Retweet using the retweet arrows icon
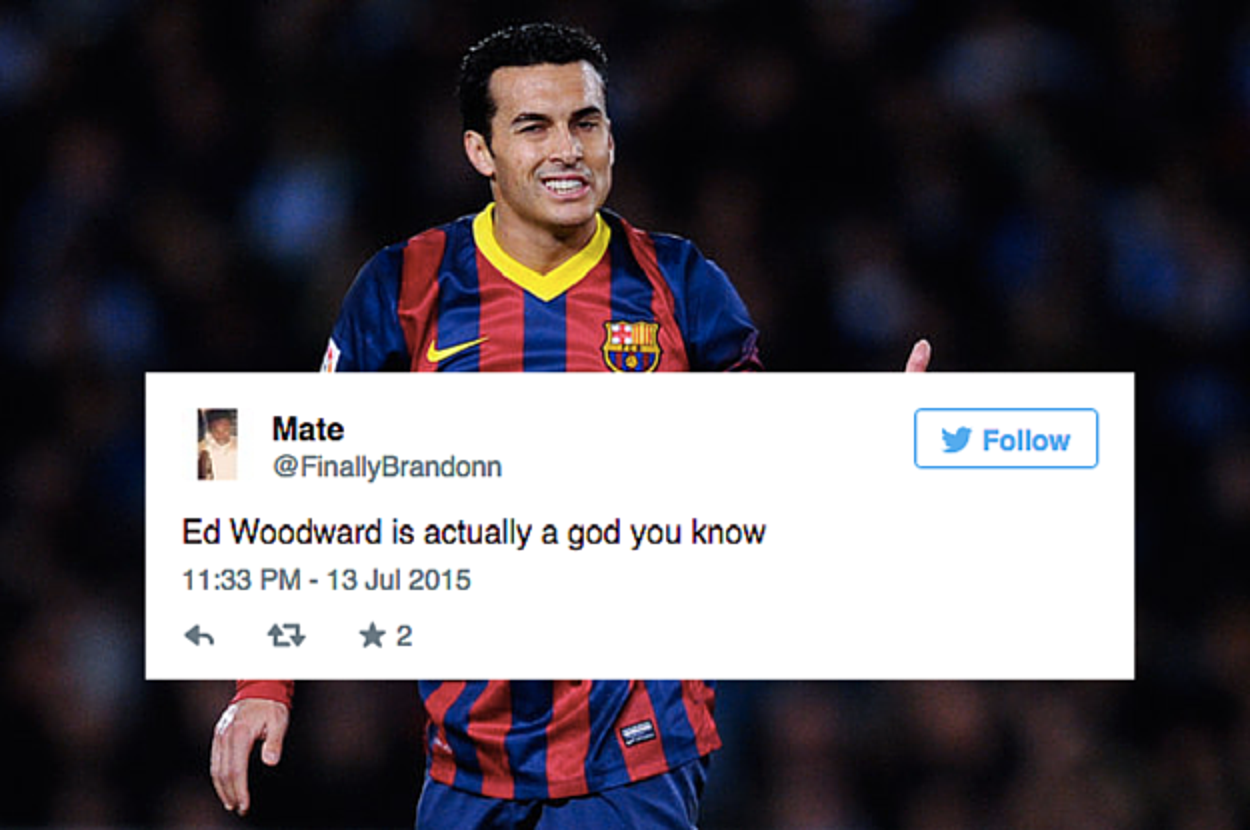Screen dimensions: 1250x830 [286, 636]
